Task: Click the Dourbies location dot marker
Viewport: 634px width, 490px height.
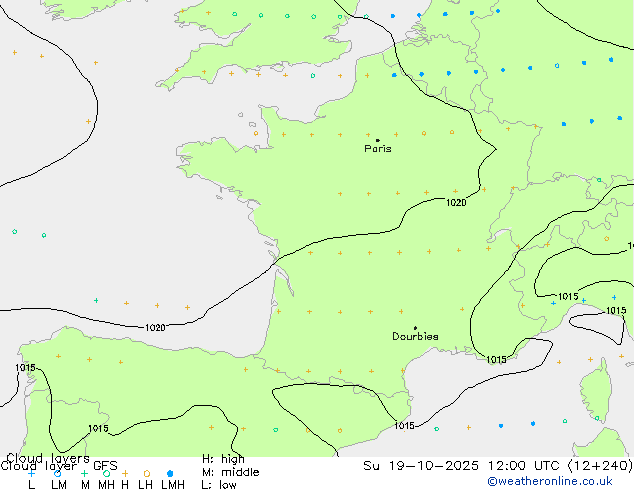Action: [415, 328]
